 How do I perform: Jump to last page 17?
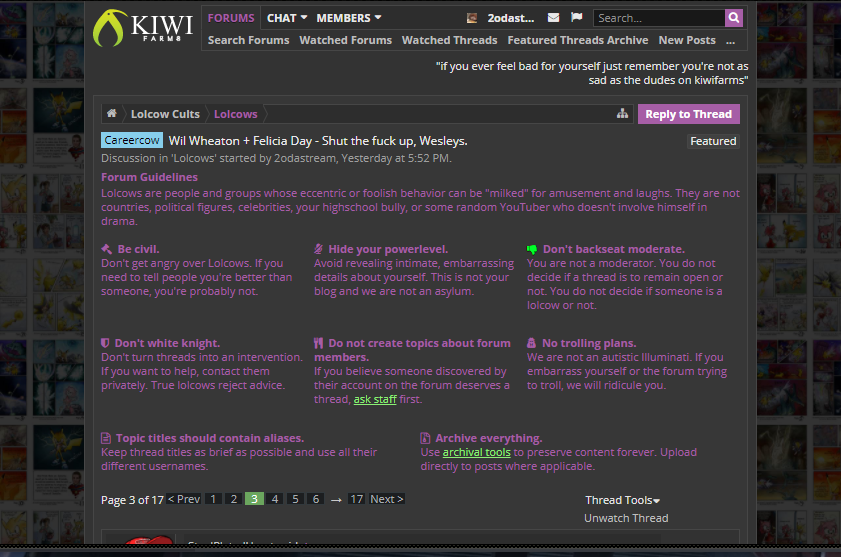tap(357, 499)
